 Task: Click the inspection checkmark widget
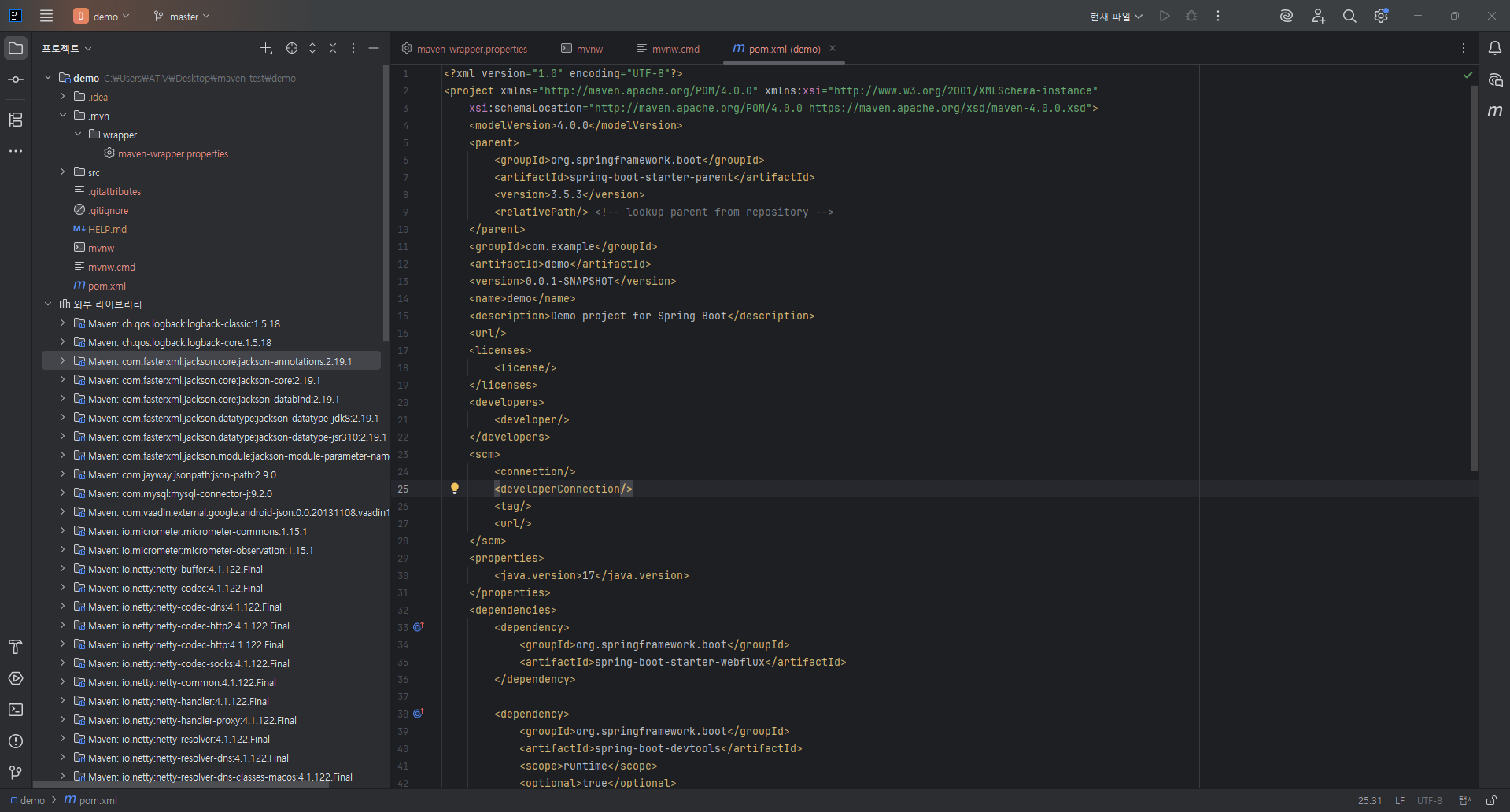pos(1468,75)
